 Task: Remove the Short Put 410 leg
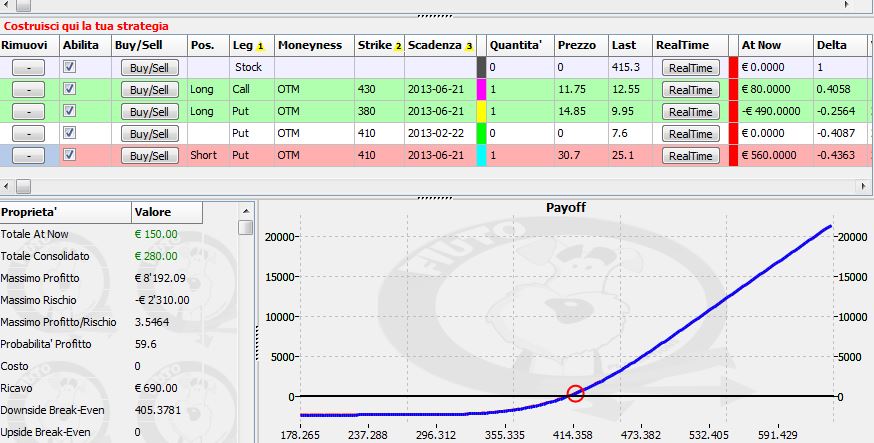[28, 155]
